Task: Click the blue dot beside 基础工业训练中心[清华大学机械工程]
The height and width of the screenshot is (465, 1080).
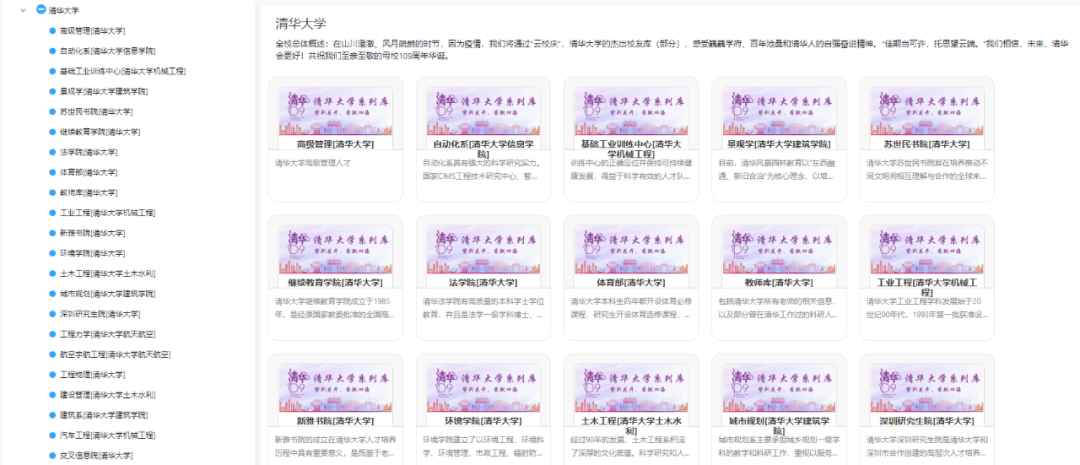Action: (x=52, y=71)
